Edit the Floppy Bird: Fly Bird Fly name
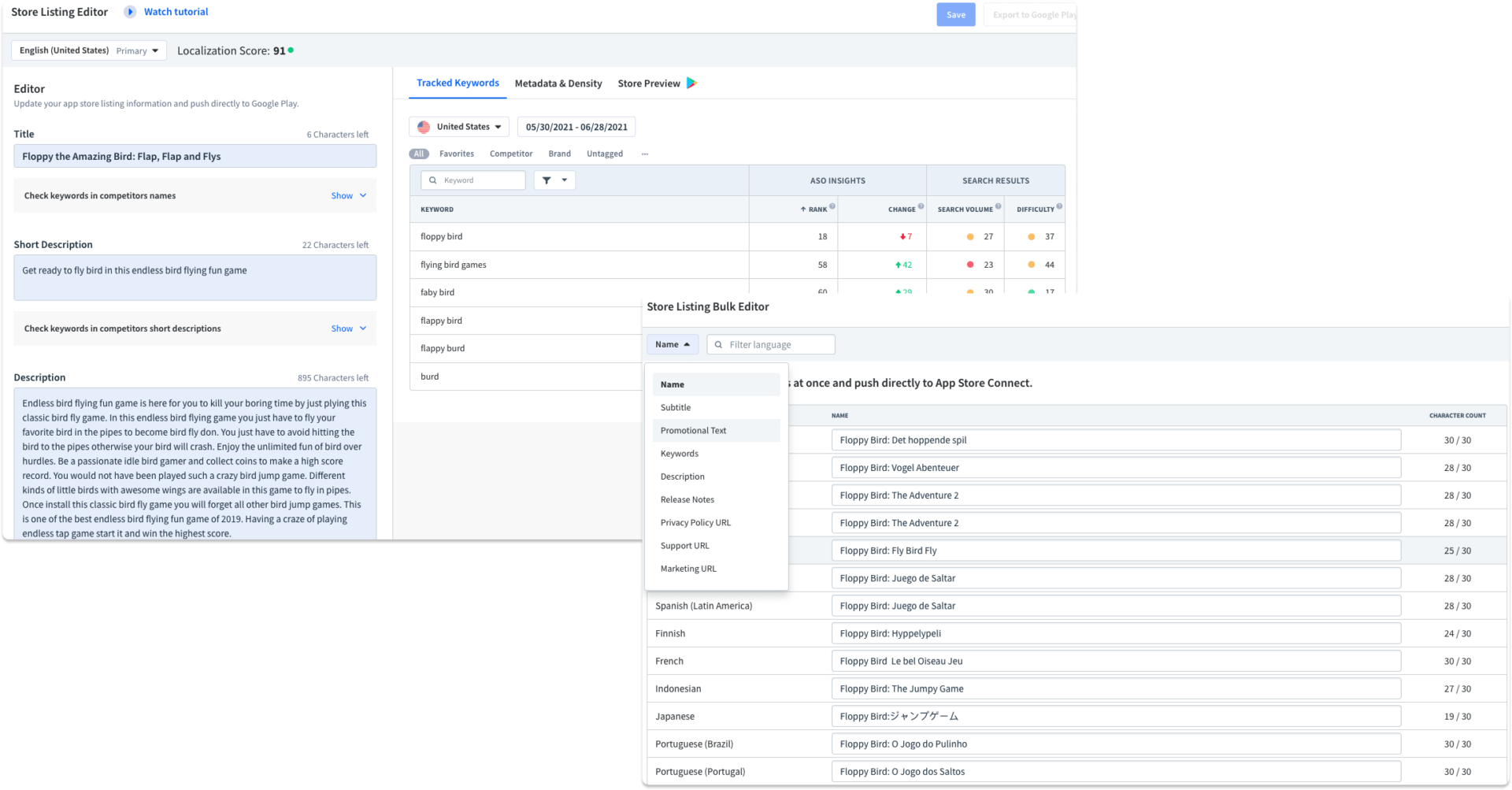The width and height of the screenshot is (1512, 790). coord(1116,551)
